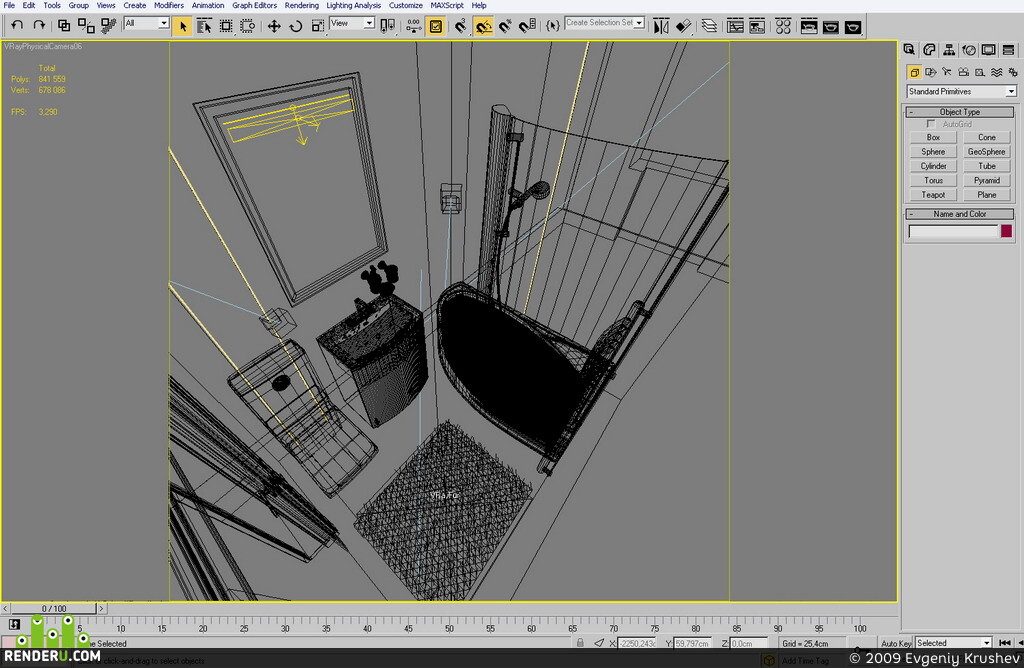Screen dimensions: 1024x668
Task: Toggle the Angle Snap button
Action: pyautogui.click(x=483, y=26)
